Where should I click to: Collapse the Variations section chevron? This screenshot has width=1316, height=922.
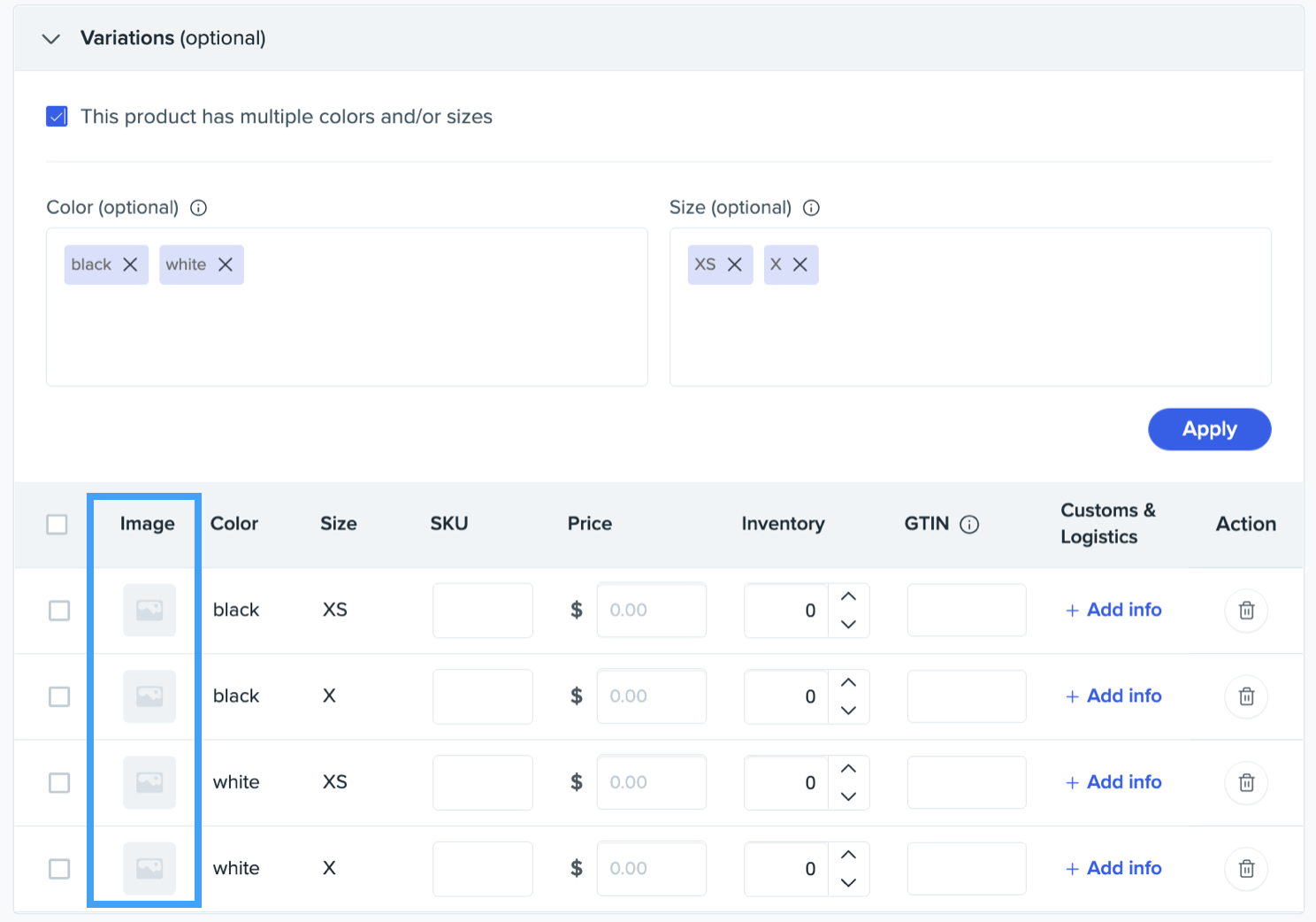(x=51, y=39)
